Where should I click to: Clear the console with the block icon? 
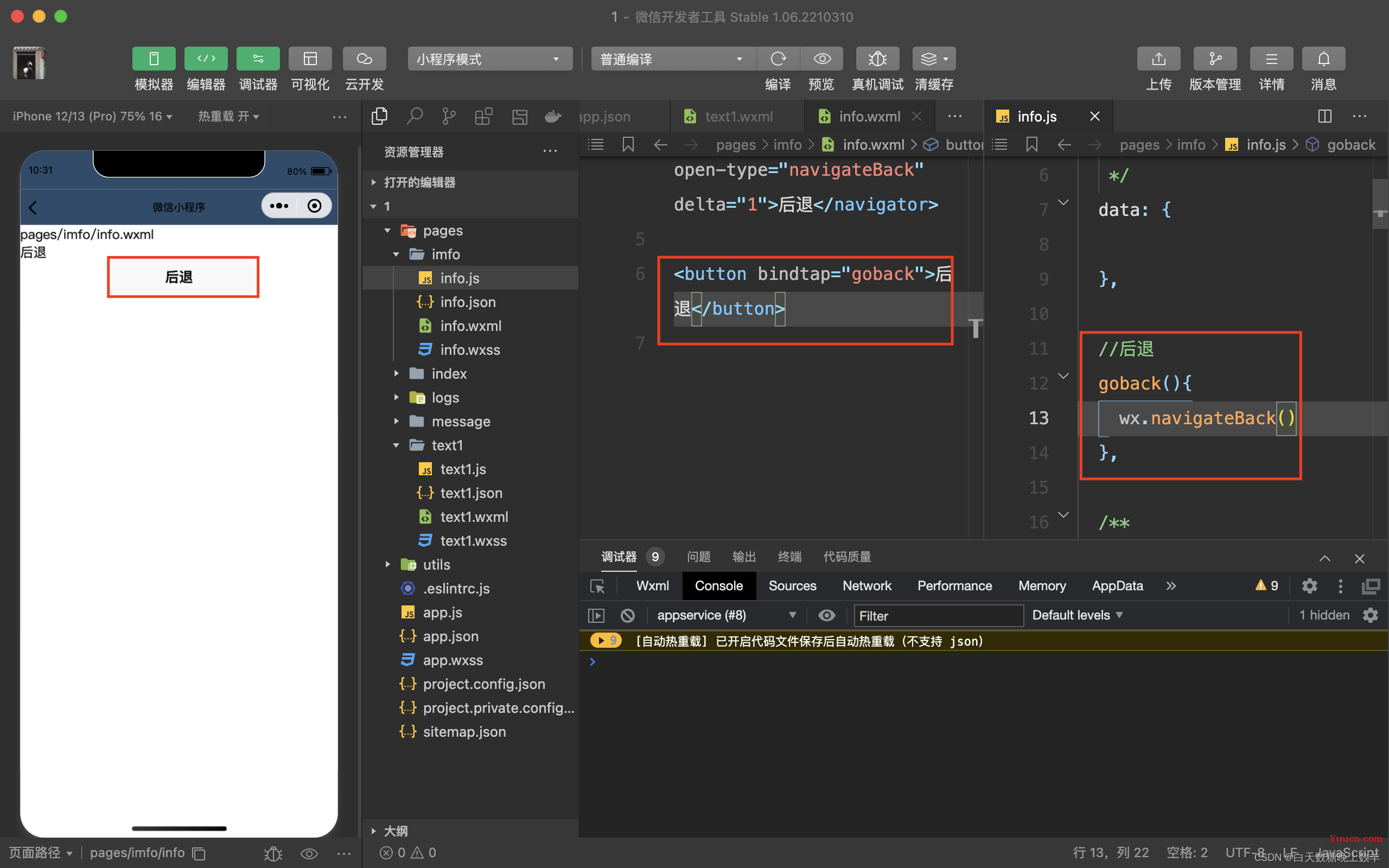[627, 615]
